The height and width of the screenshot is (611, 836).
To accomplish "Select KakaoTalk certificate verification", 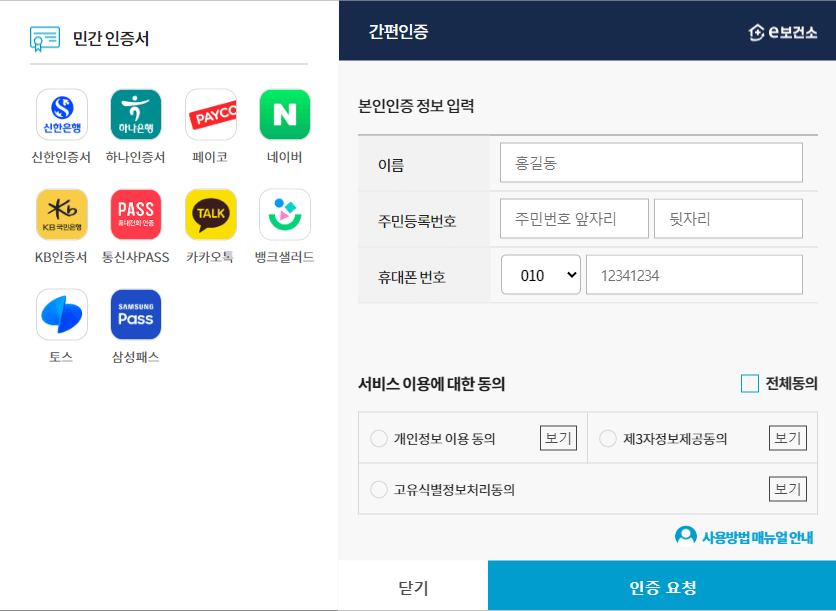I will [x=210, y=214].
